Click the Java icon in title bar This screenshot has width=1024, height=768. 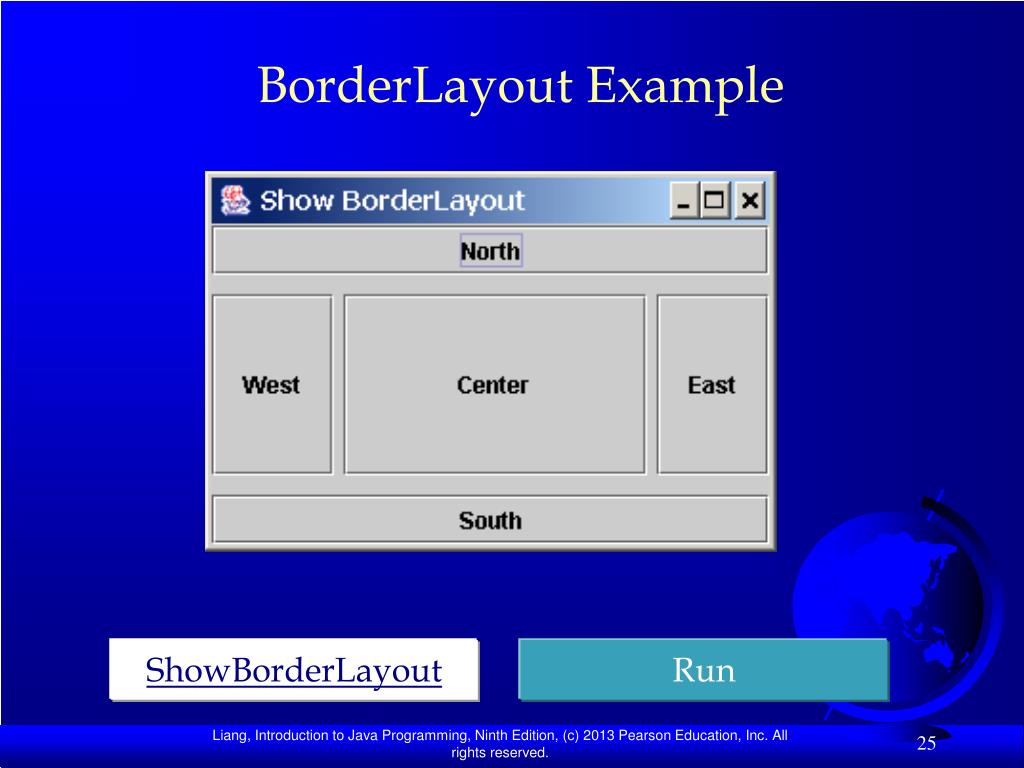[x=235, y=200]
